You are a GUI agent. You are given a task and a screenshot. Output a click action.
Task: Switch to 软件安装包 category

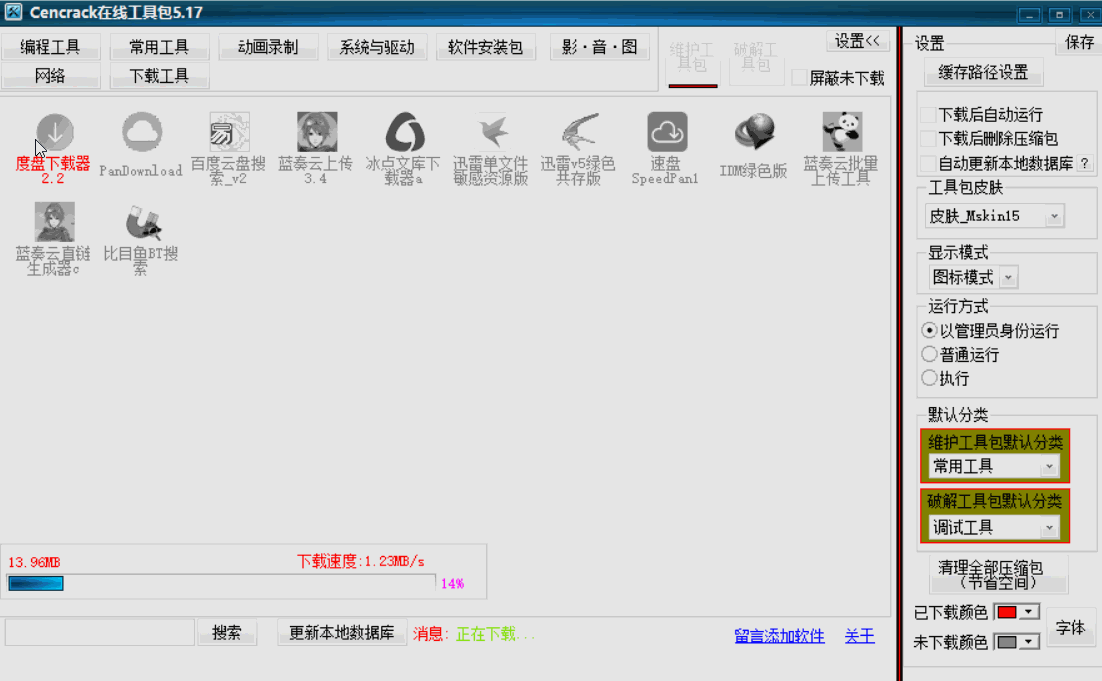coord(486,47)
